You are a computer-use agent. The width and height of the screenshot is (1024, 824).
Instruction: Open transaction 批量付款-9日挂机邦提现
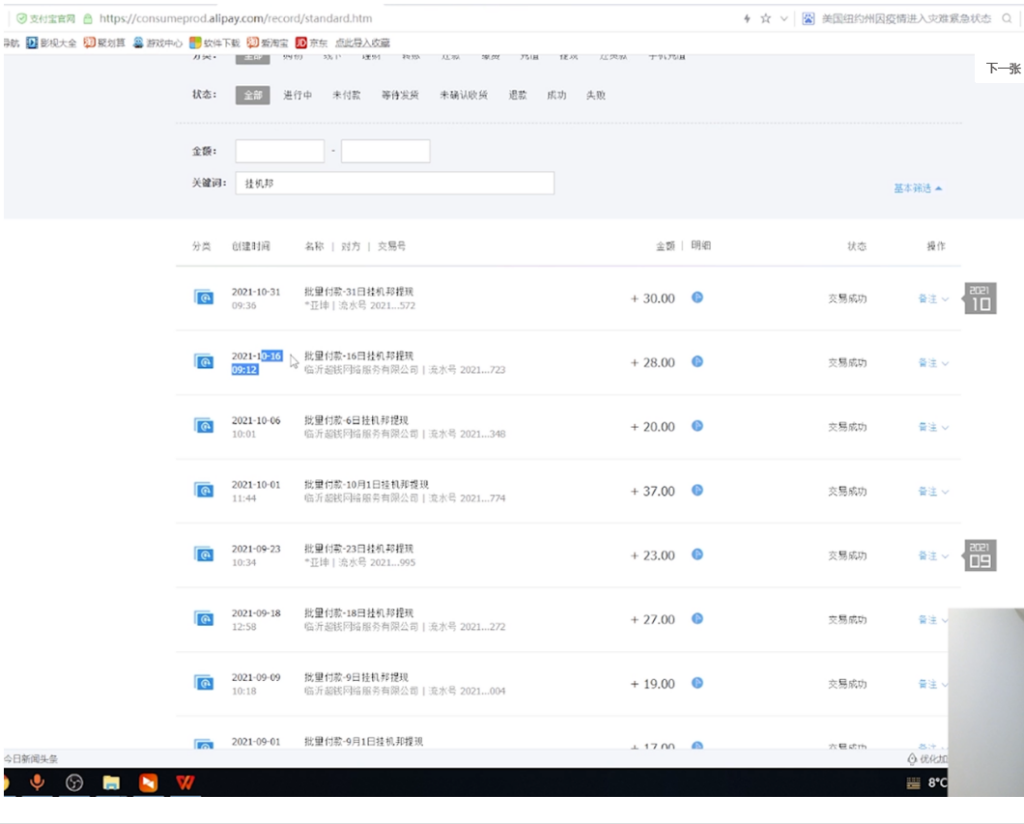coord(356,678)
